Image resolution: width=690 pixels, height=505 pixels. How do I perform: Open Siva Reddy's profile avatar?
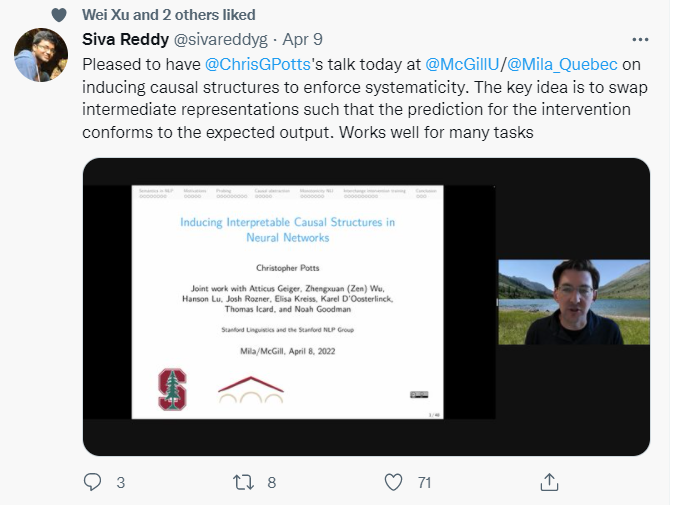click(x=41, y=54)
